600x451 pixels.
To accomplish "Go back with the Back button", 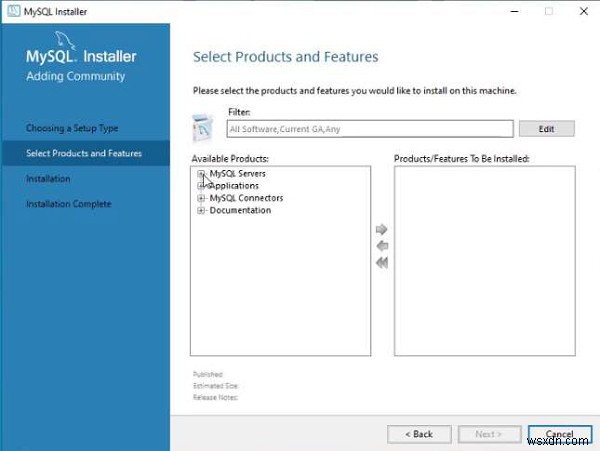I will (x=419, y=434).
